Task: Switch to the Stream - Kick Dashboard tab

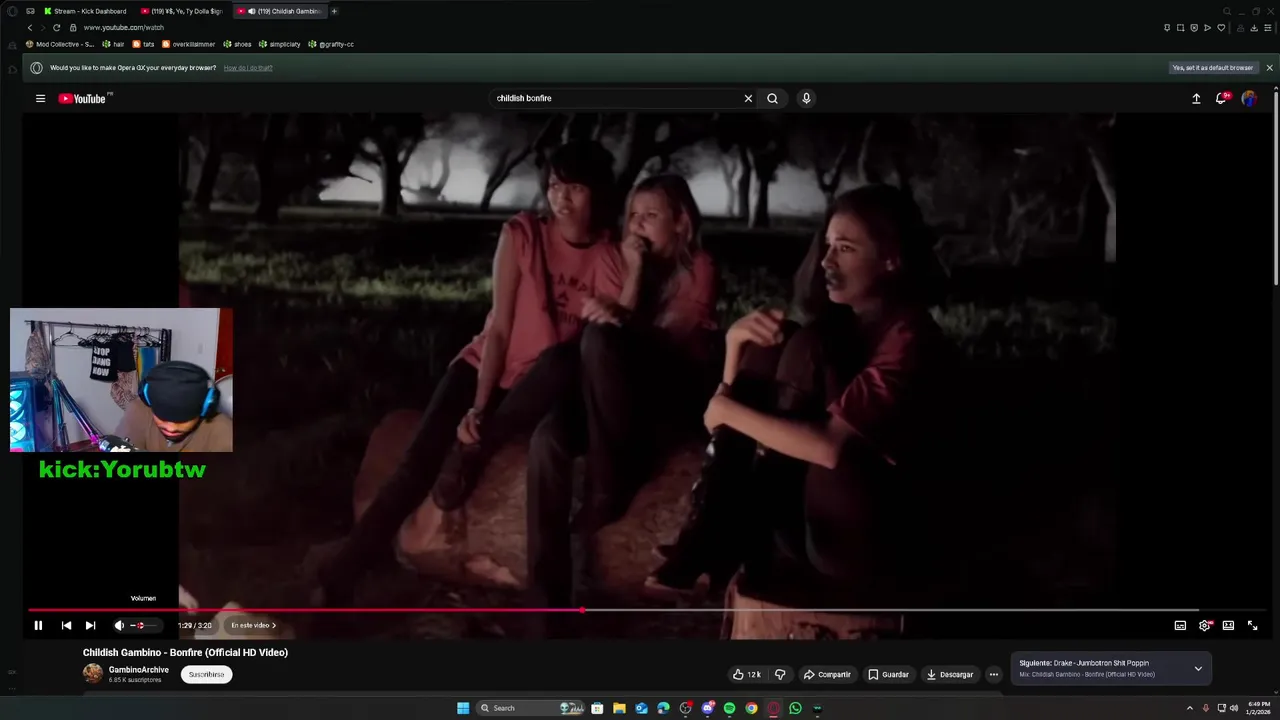Action: 85,11
